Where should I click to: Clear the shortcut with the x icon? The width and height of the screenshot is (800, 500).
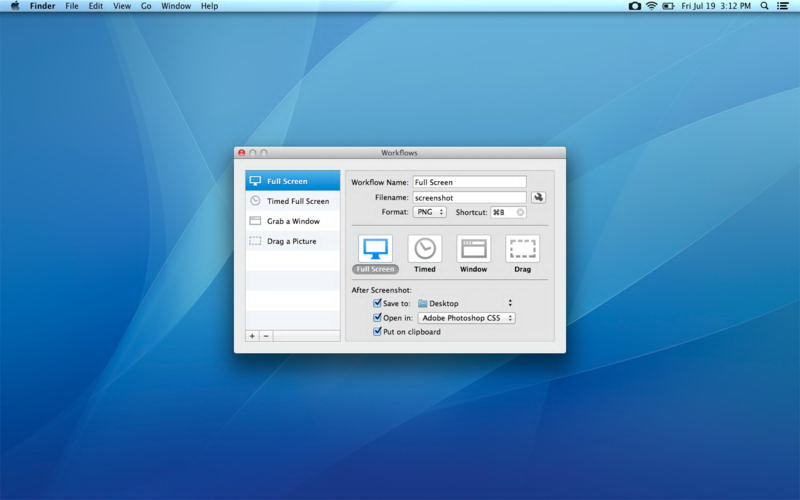(520, 212)
